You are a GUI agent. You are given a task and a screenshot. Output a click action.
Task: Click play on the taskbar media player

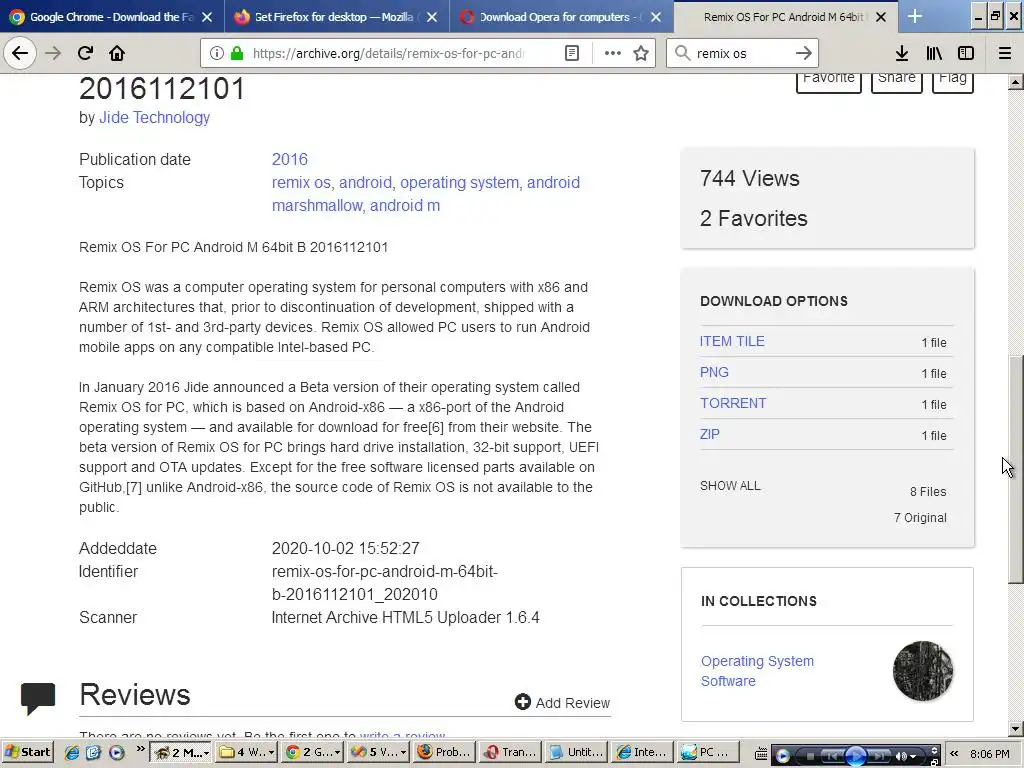click(856, 756)
